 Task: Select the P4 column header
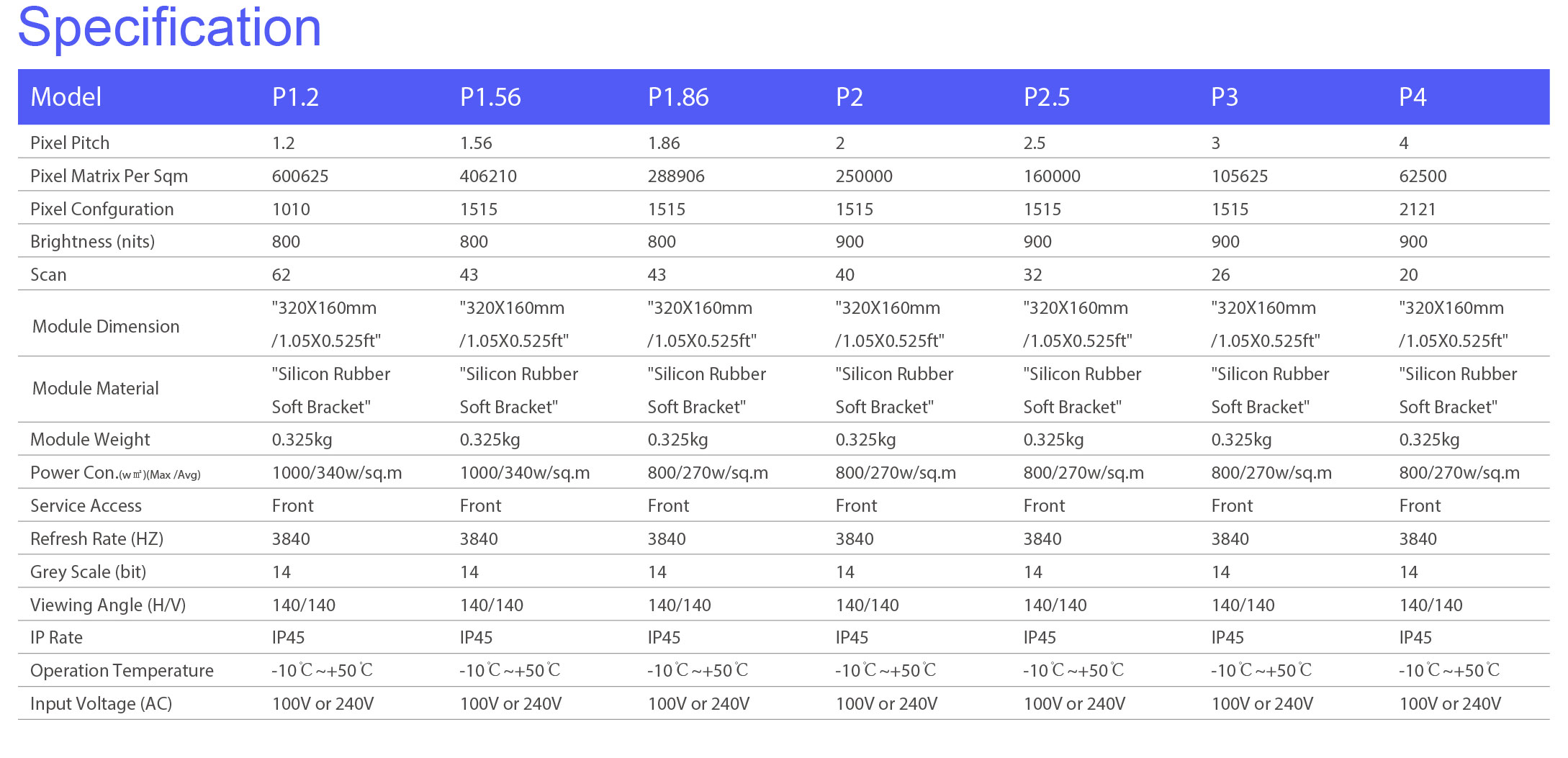pos(1412,97)
